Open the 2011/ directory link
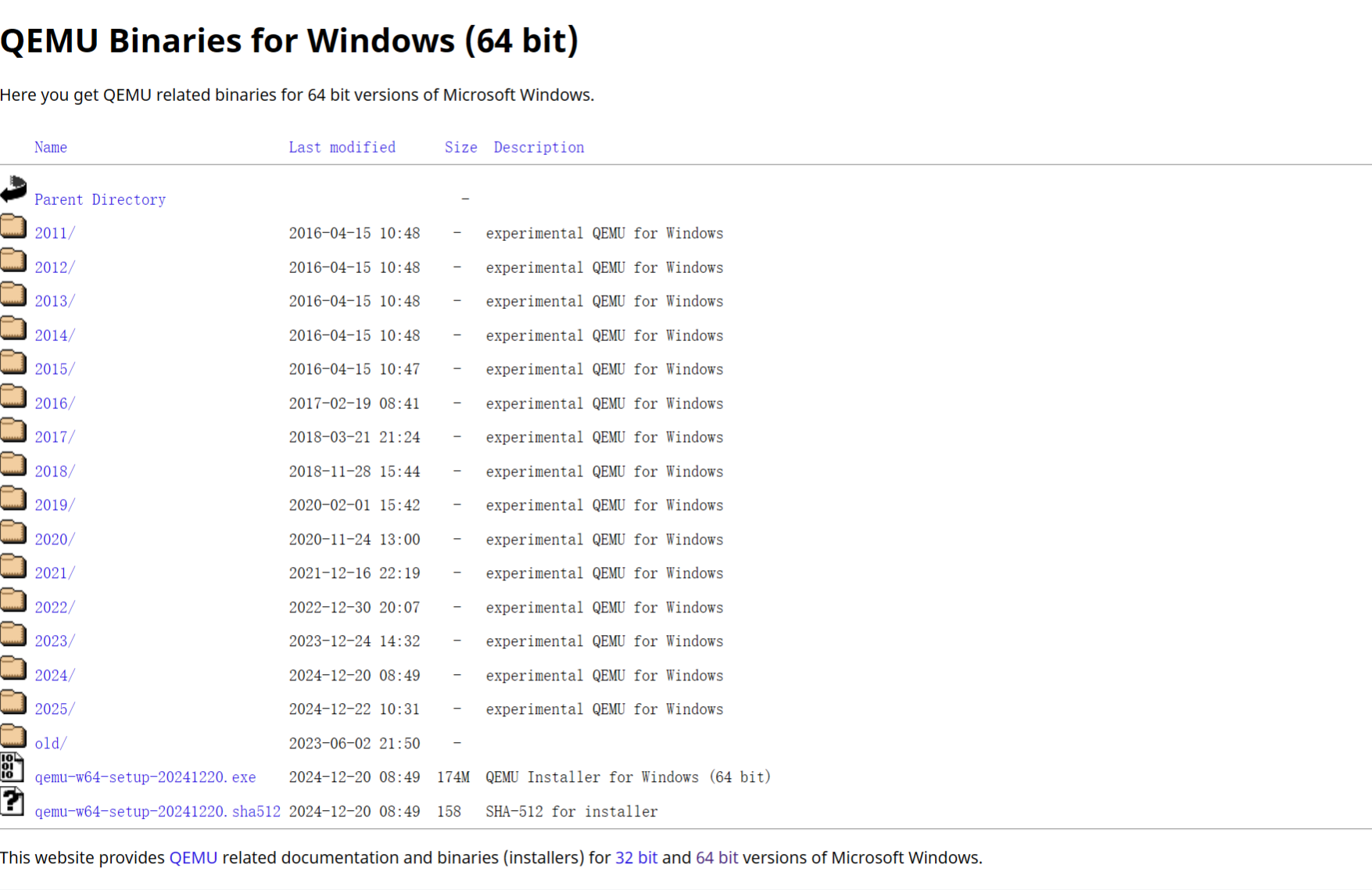1372x890 pixels. point(55,233)
